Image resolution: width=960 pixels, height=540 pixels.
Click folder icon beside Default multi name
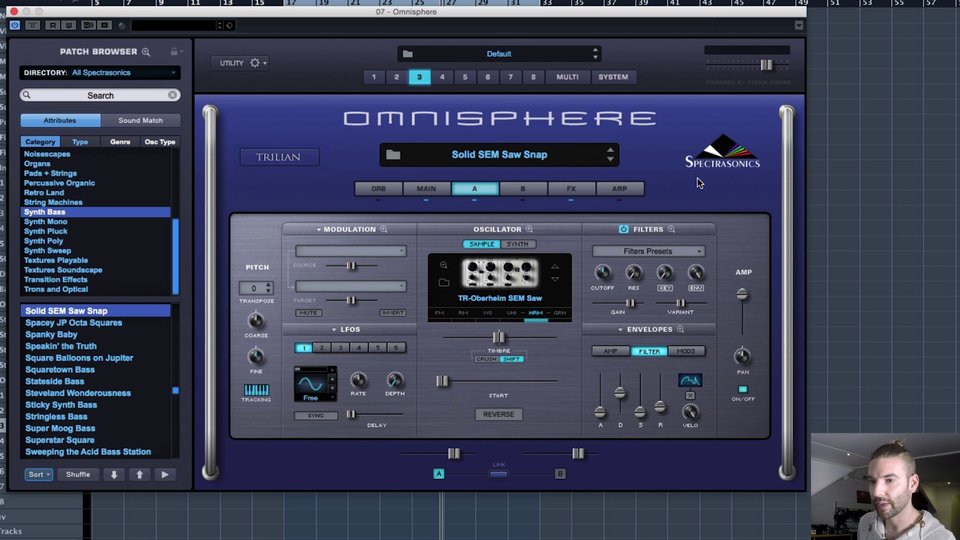[408, 54]
